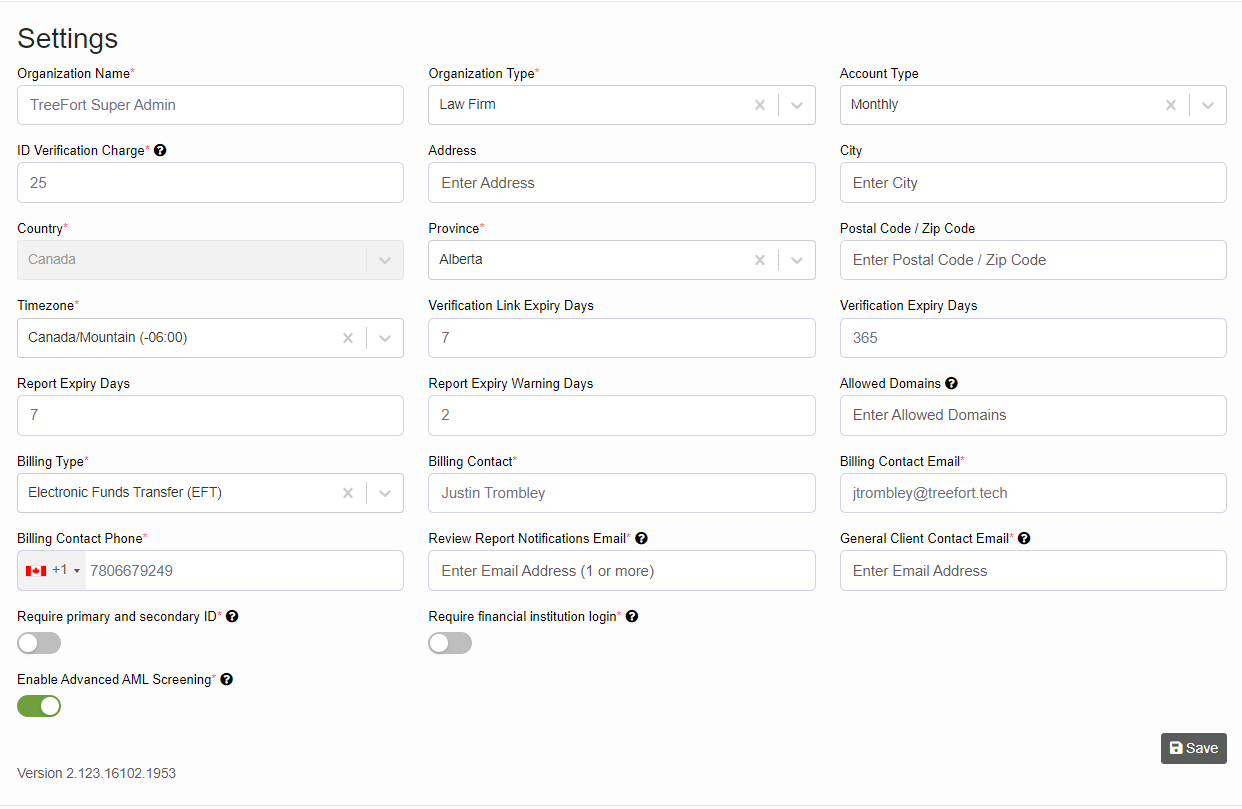
Task: Click the Require financial institution login help icon
Action: coord(632,616)
